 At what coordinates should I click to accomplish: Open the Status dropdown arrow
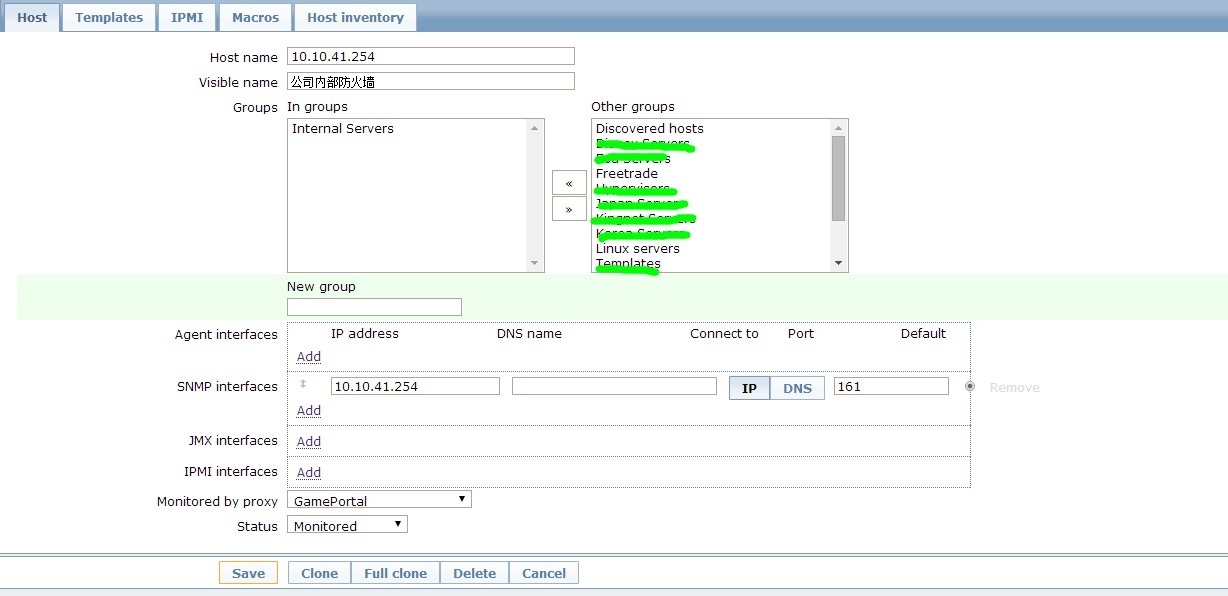pyautogui.click(x=397, y=524)
